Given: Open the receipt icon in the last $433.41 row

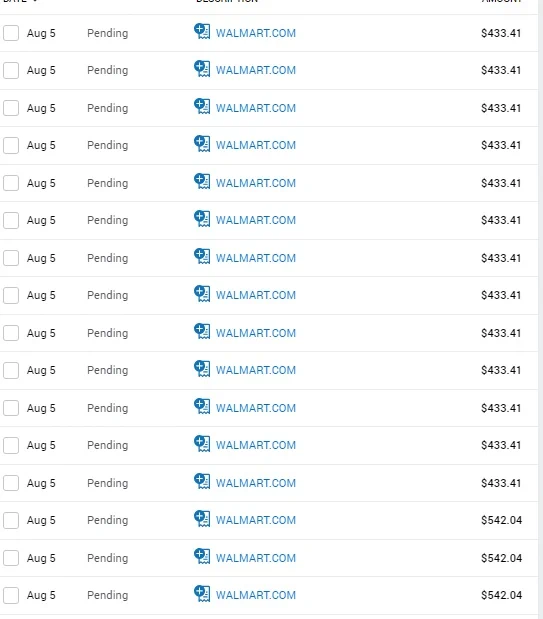Looking at the screenshot, I should [x=202, y=482].
